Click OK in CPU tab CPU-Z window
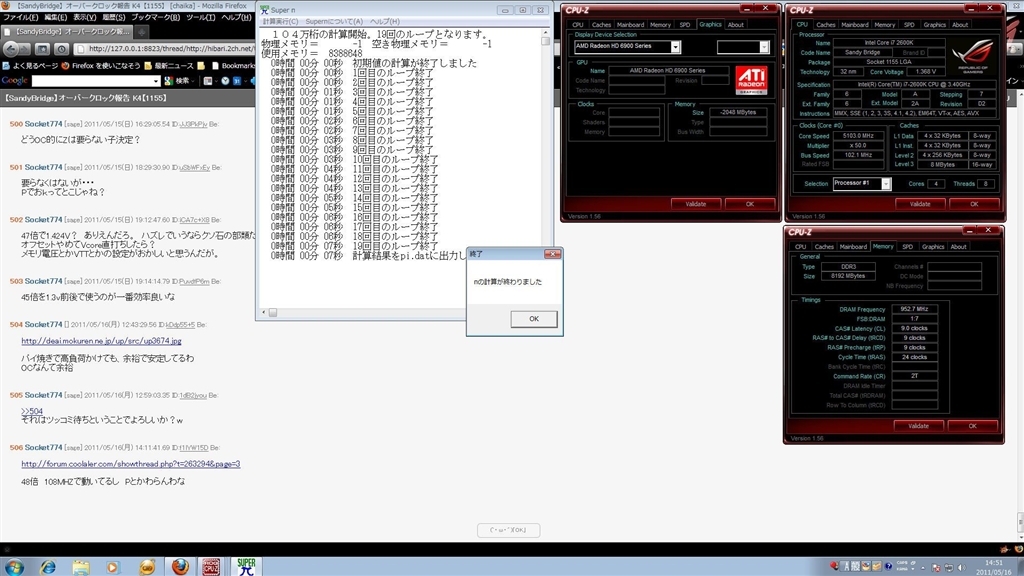Image resolution: width=1024 pixels, height=576 pixels. [974, 204]
